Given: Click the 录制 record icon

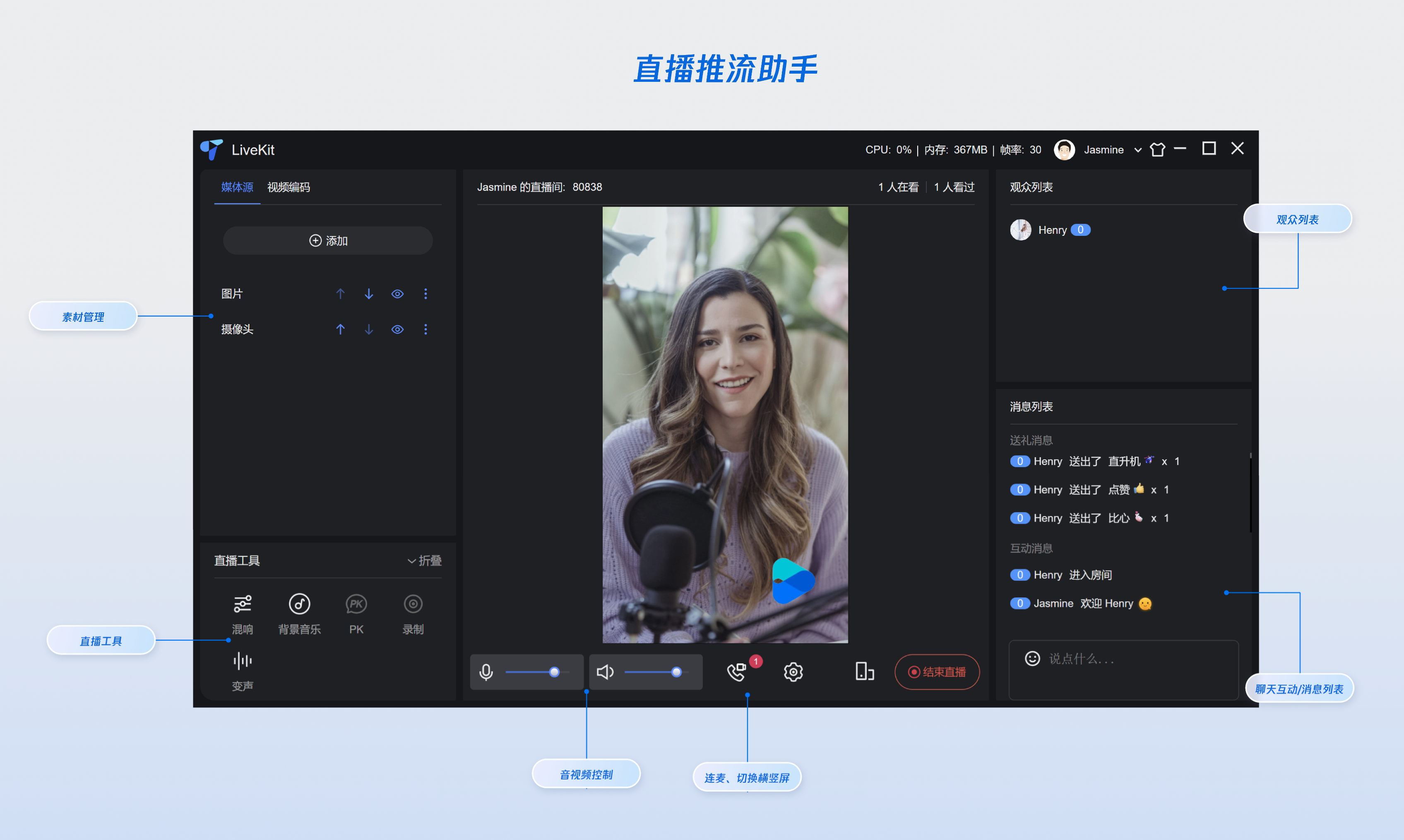Looking at the screenshot, I should pos(413,605).
